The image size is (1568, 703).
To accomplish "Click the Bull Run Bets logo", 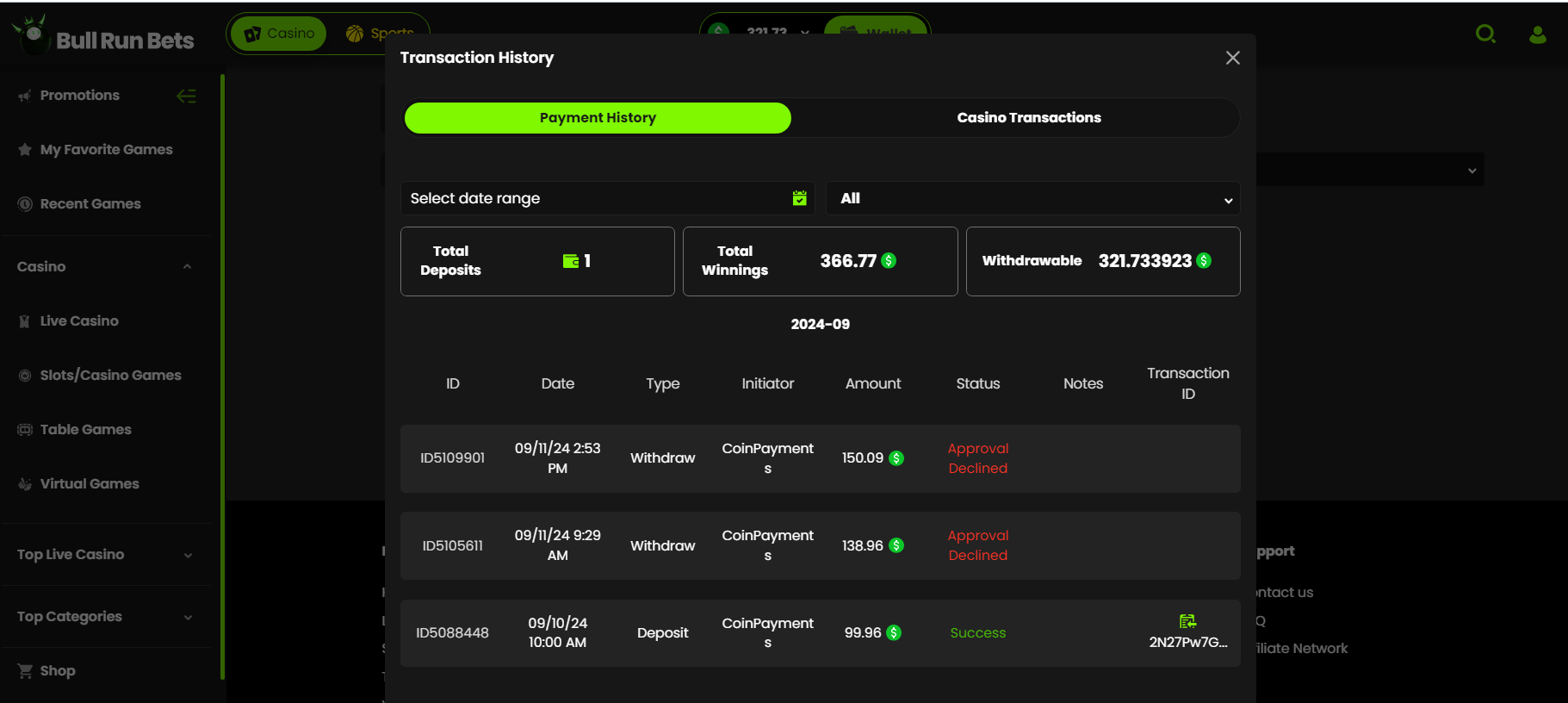I will 103,36.
